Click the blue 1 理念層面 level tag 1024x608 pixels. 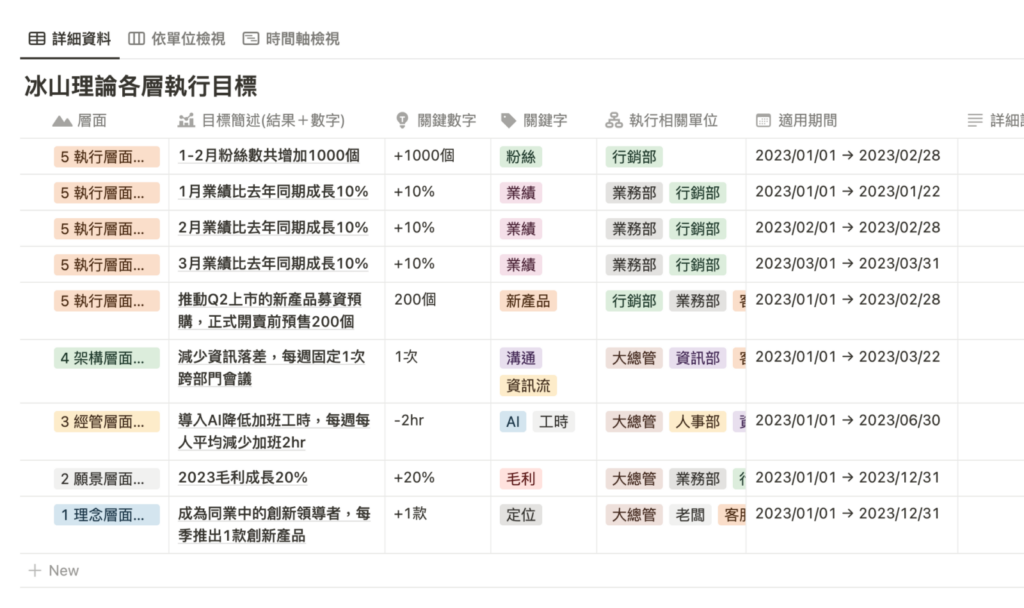click(x=106, y=515)
